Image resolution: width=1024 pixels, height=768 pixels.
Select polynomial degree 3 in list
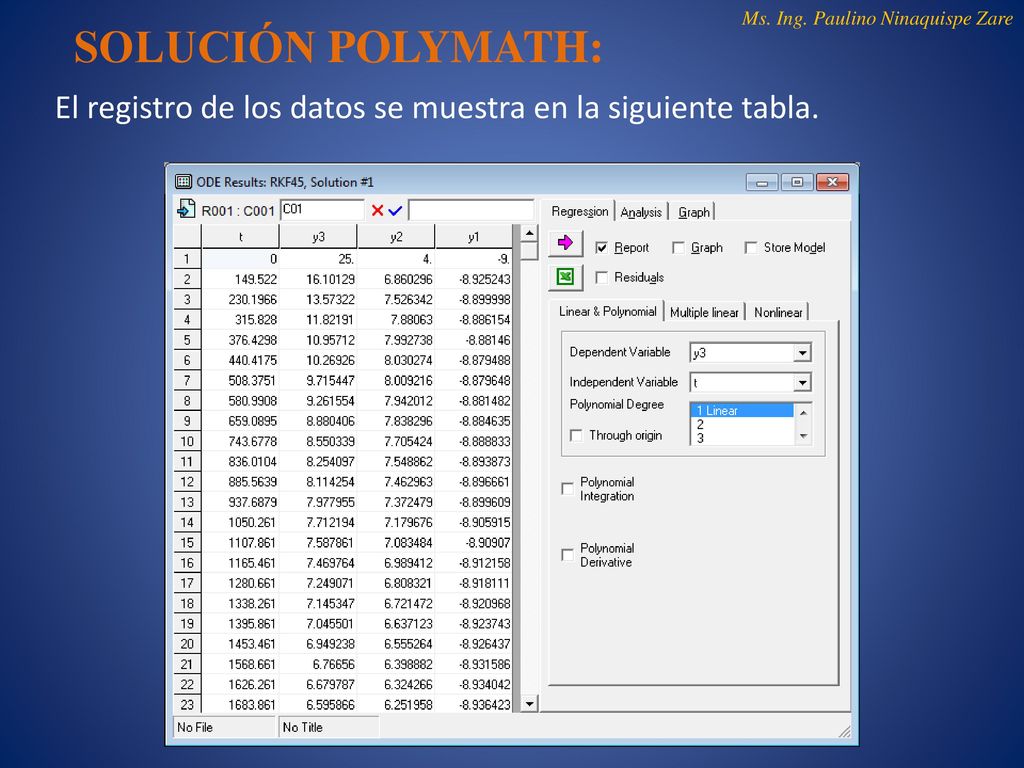742,438
